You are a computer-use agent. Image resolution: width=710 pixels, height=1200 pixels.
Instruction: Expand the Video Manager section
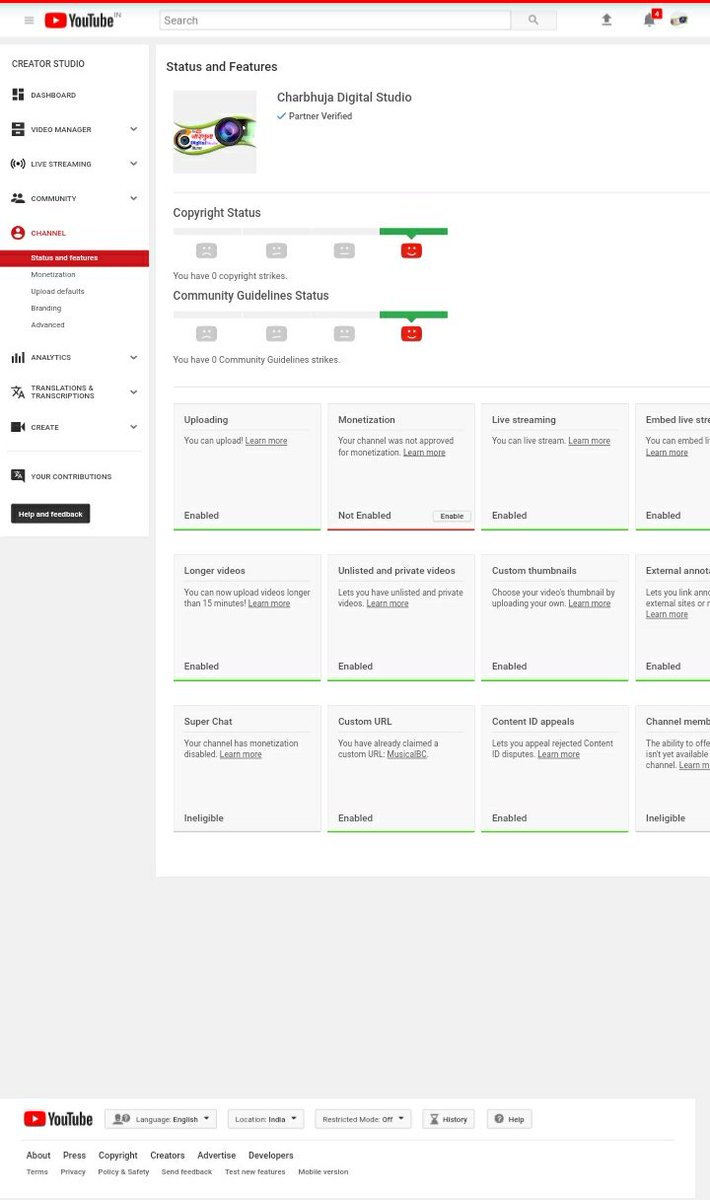tap(133, 129)
